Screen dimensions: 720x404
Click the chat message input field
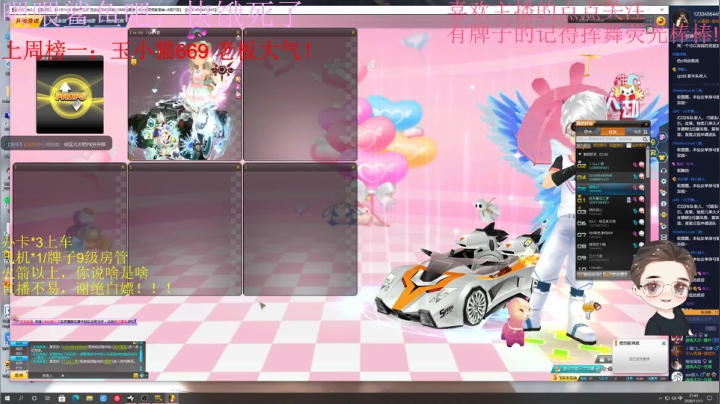click(99, 376)
